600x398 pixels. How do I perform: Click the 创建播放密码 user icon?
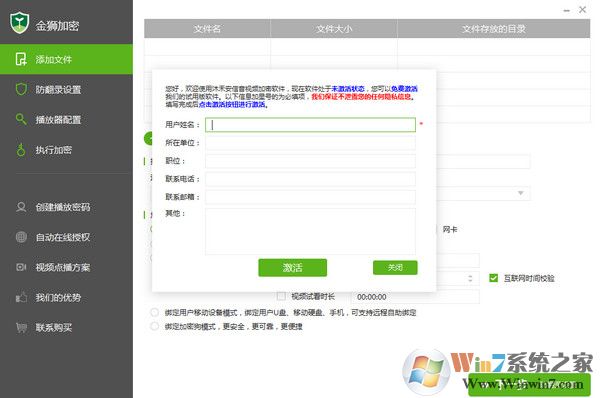21,207
